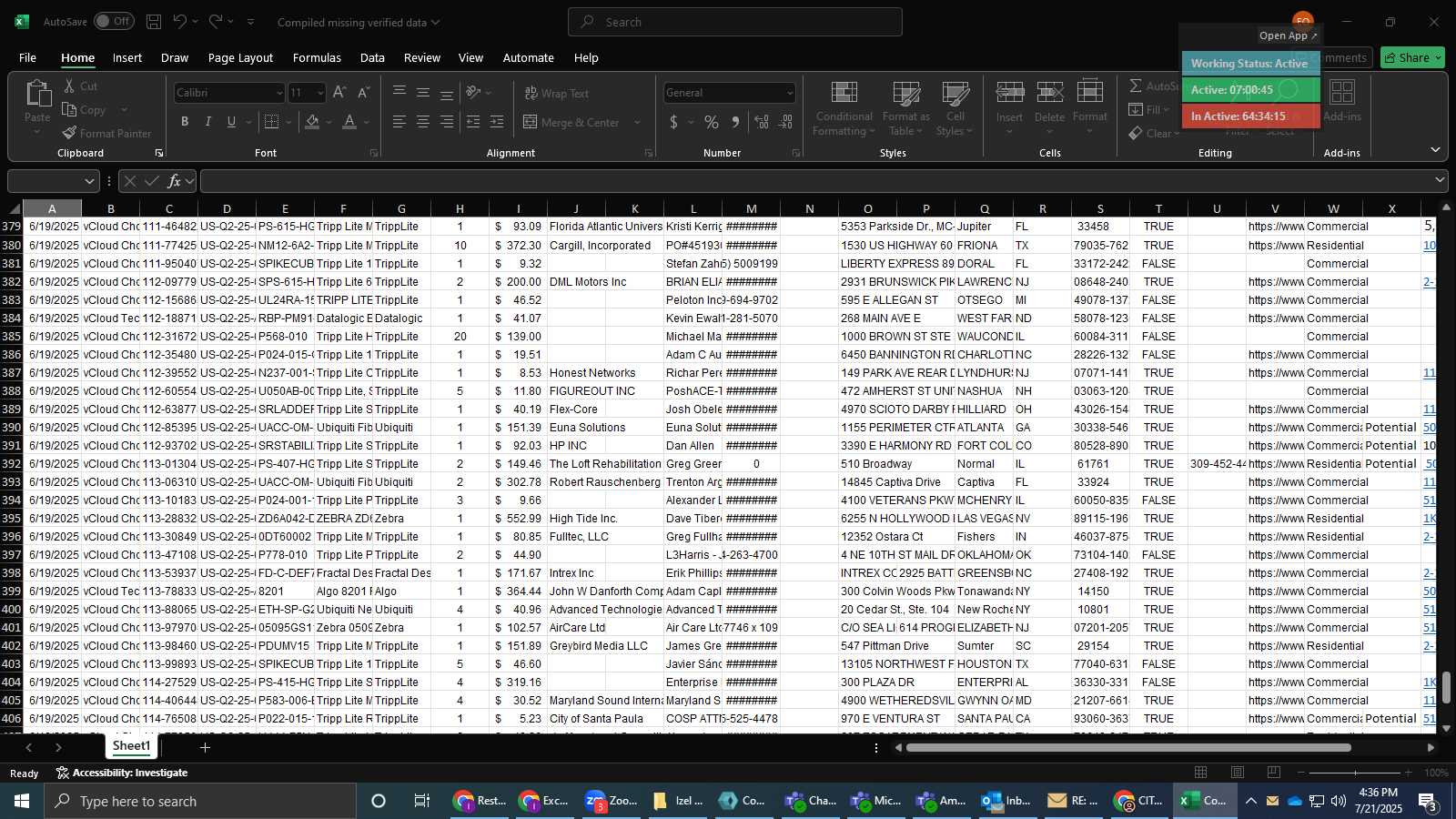Click the Redo arrow icon

click(216, 22)
